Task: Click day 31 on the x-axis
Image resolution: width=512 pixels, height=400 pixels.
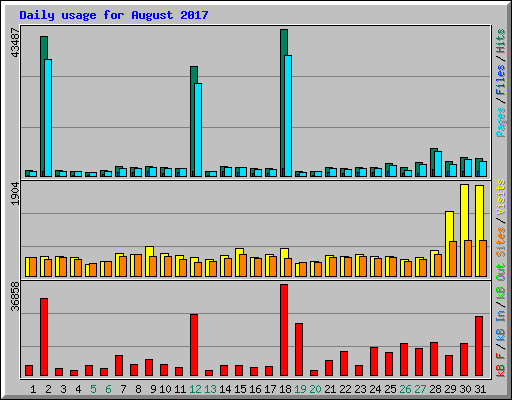Action: pos(480,389)
